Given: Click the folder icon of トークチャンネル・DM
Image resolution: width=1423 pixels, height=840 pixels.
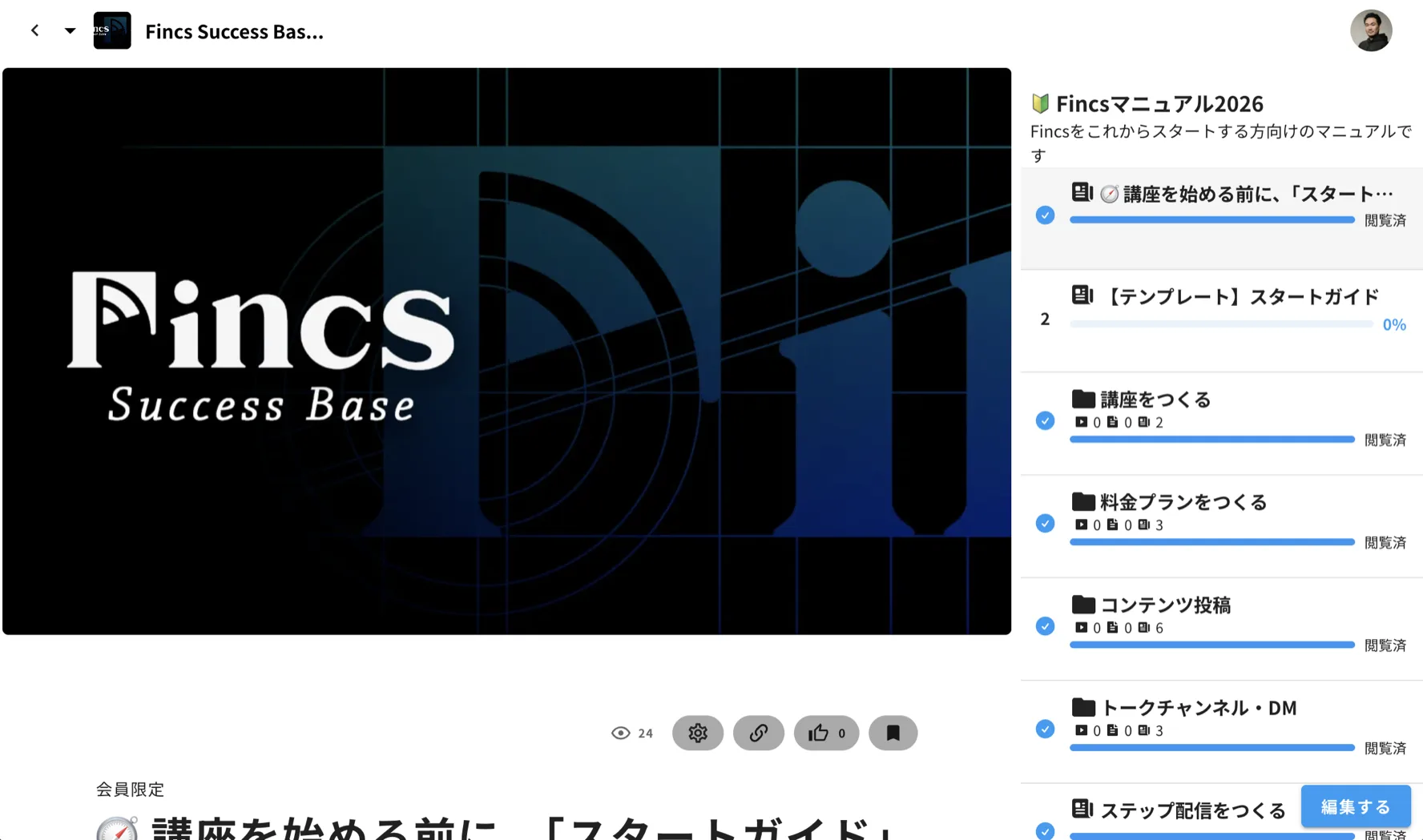Looking at the screenshot, I should [x=1083, y=707].
